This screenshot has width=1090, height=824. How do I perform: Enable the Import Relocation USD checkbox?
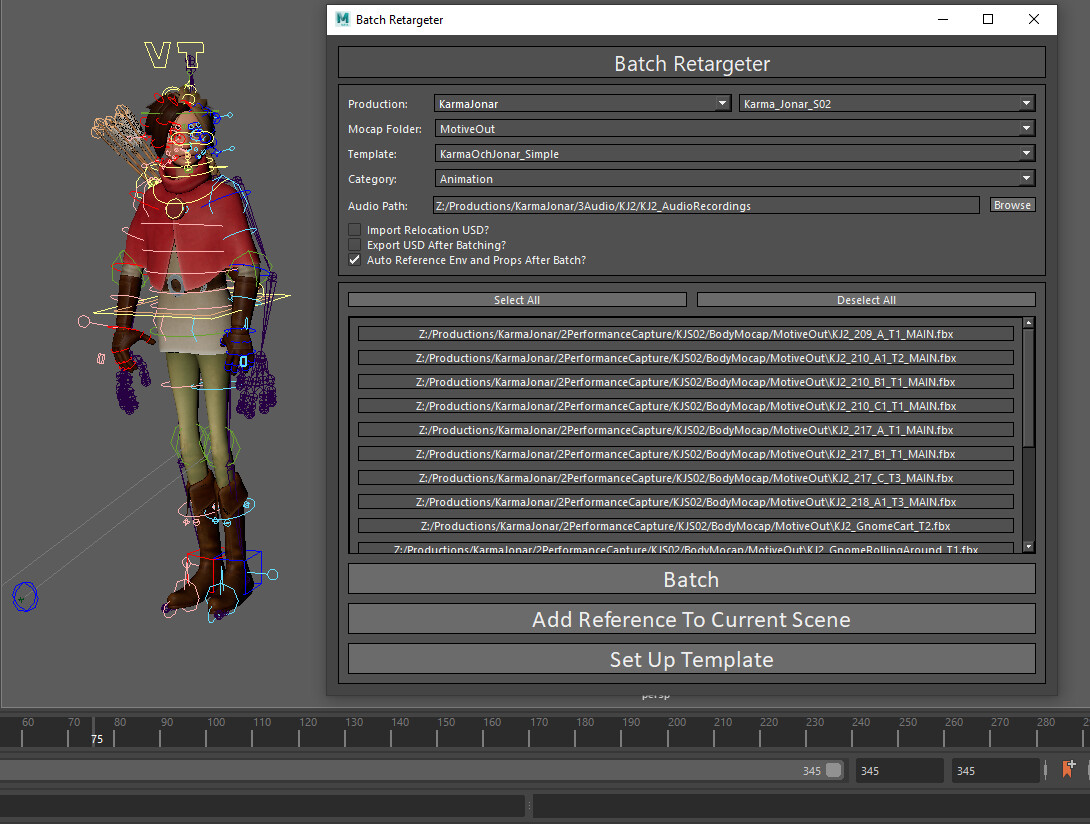(x=354, y=229)
